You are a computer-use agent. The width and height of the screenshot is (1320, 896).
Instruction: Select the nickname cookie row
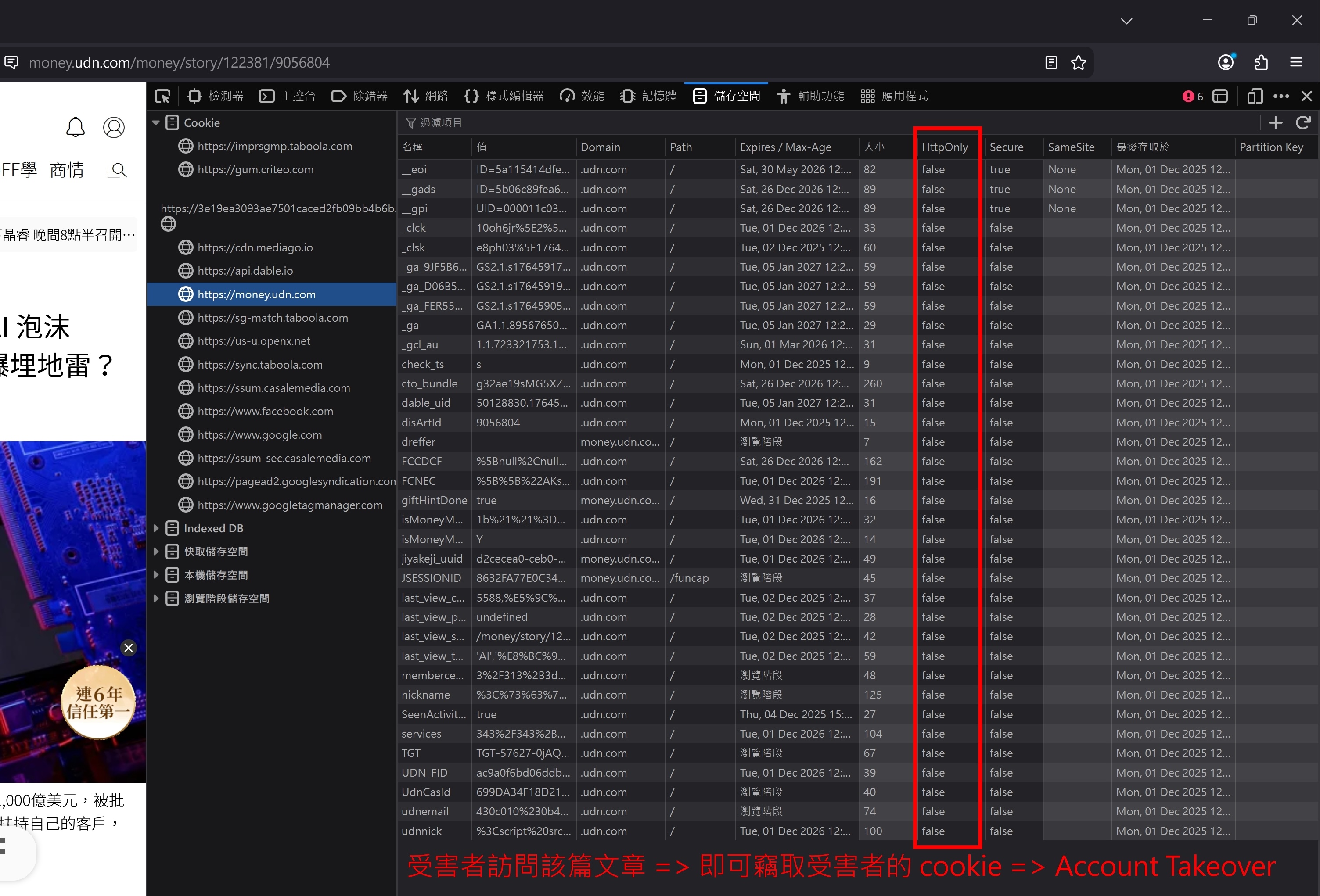tap(858, 695)
